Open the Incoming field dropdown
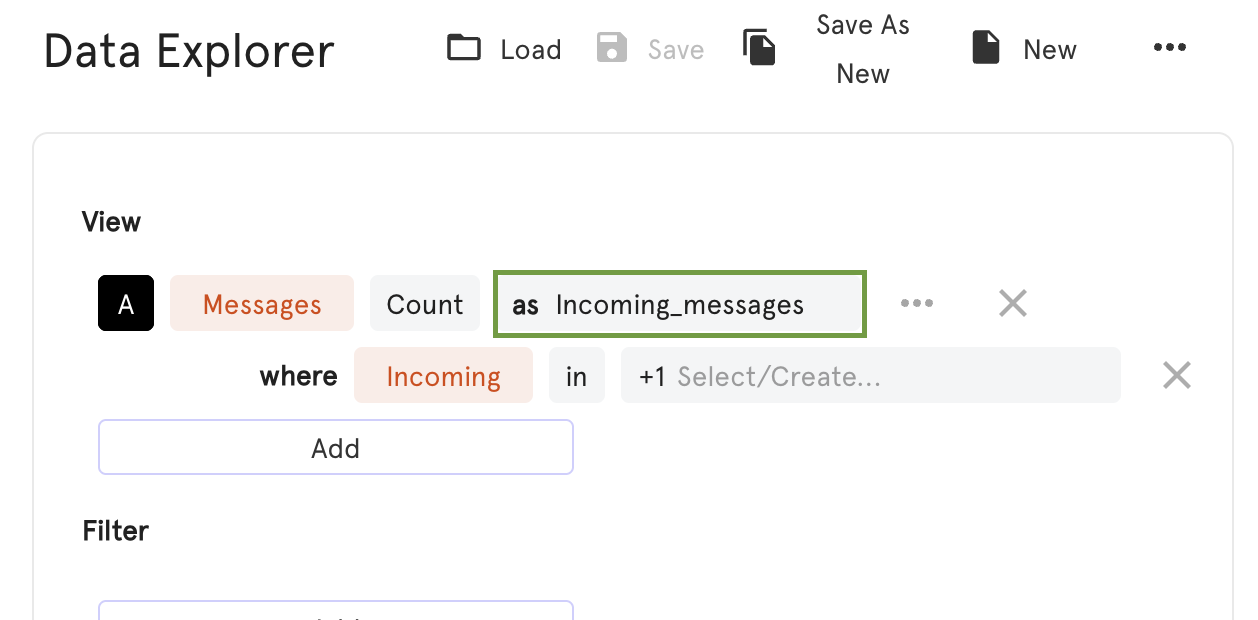The image size is (1258, 620). [443, 376]
